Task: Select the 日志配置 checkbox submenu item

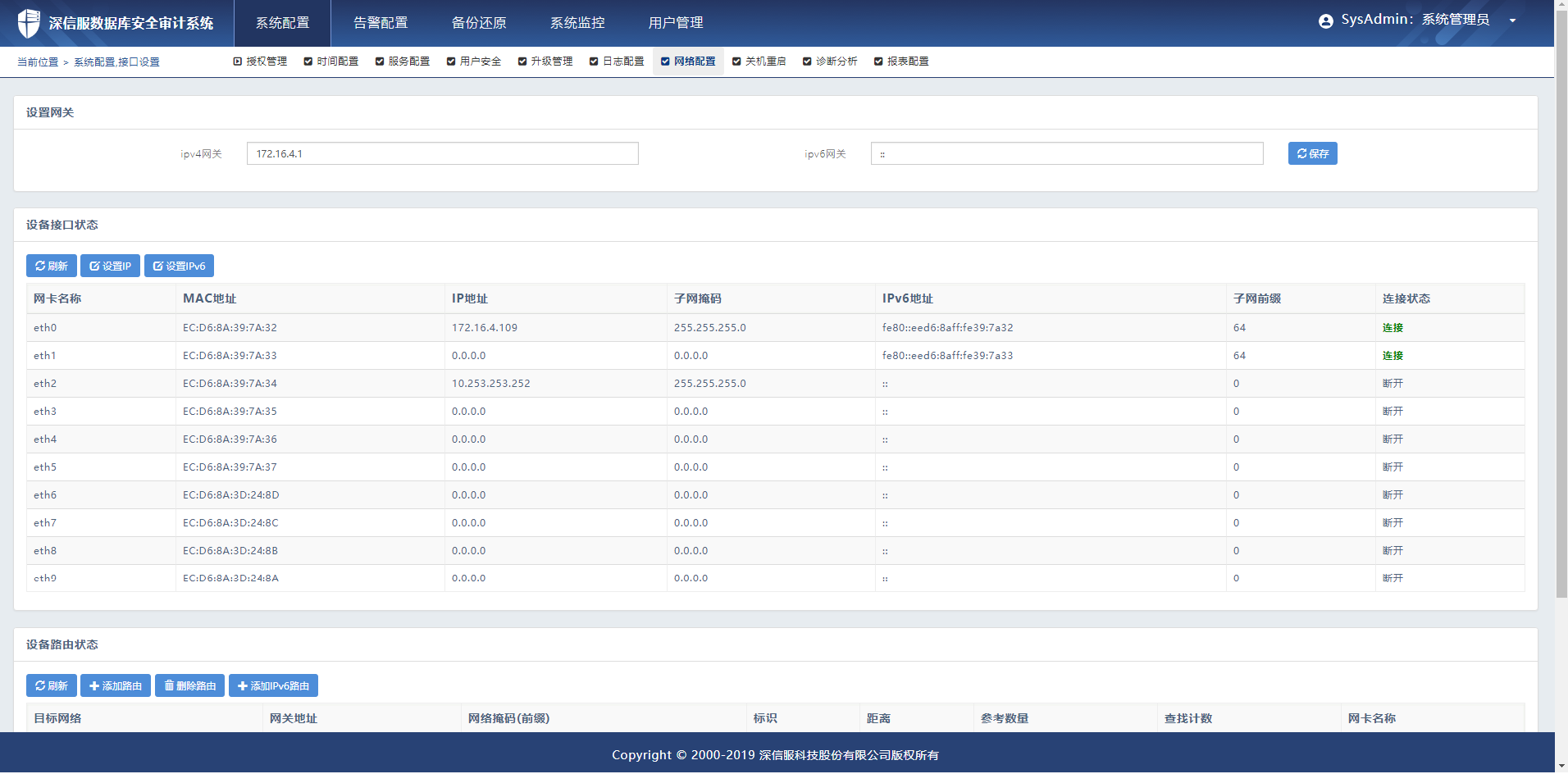Action: point(617,61)
